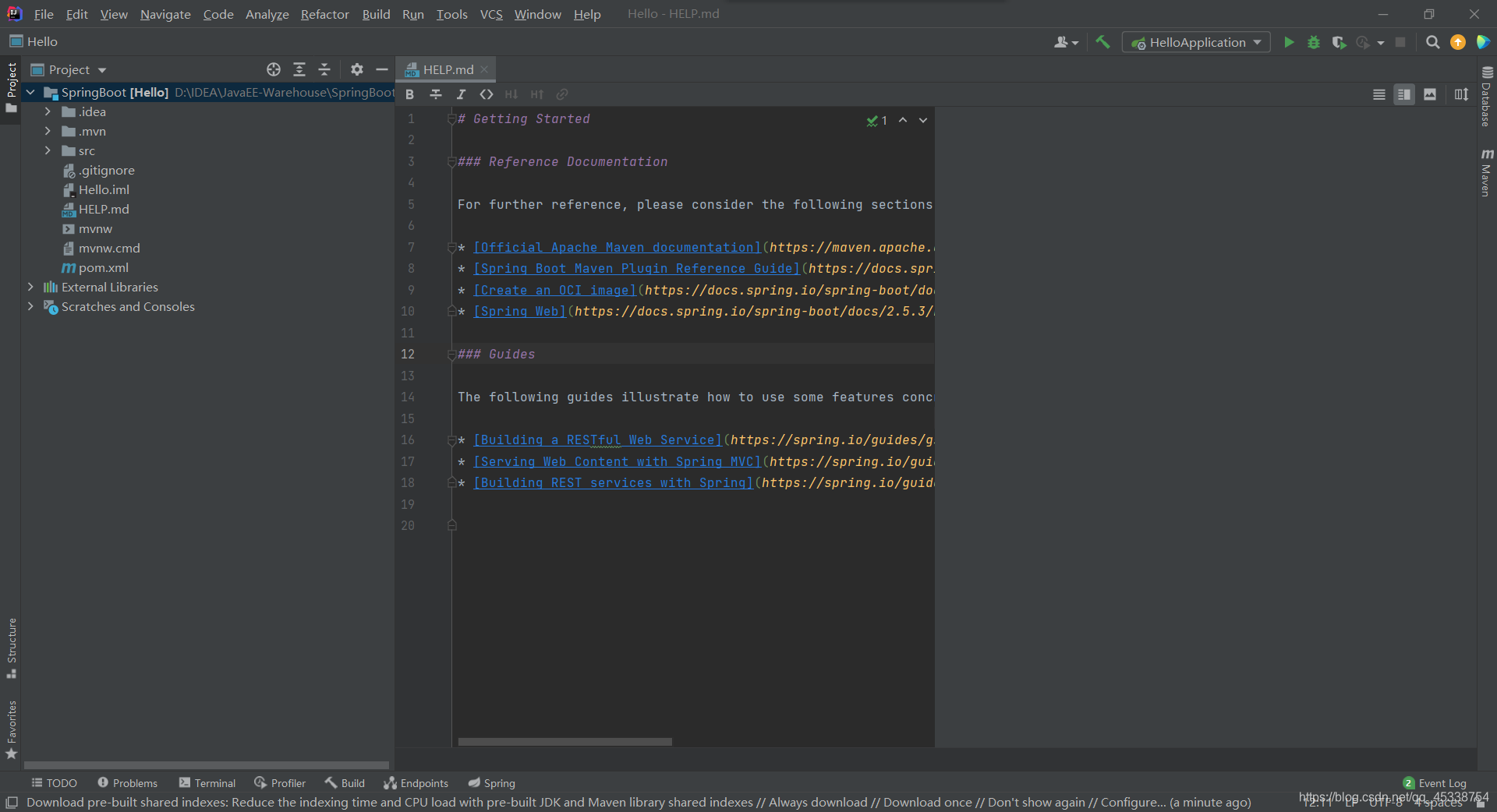Open Search Everywhere magnifier

click(x=1433, y=42)
